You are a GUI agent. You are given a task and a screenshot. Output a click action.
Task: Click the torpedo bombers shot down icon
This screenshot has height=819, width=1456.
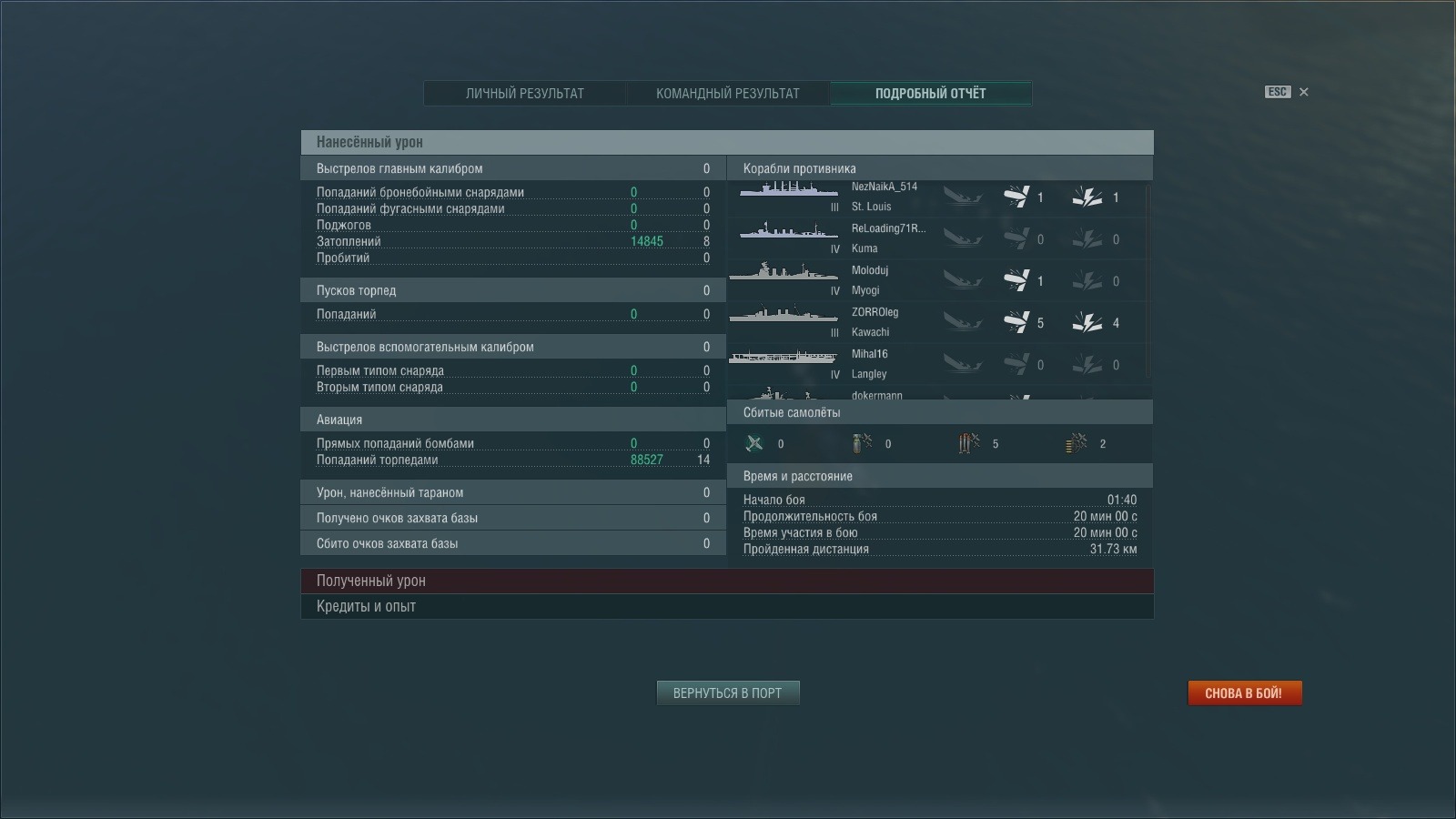(x=968, y=443)
